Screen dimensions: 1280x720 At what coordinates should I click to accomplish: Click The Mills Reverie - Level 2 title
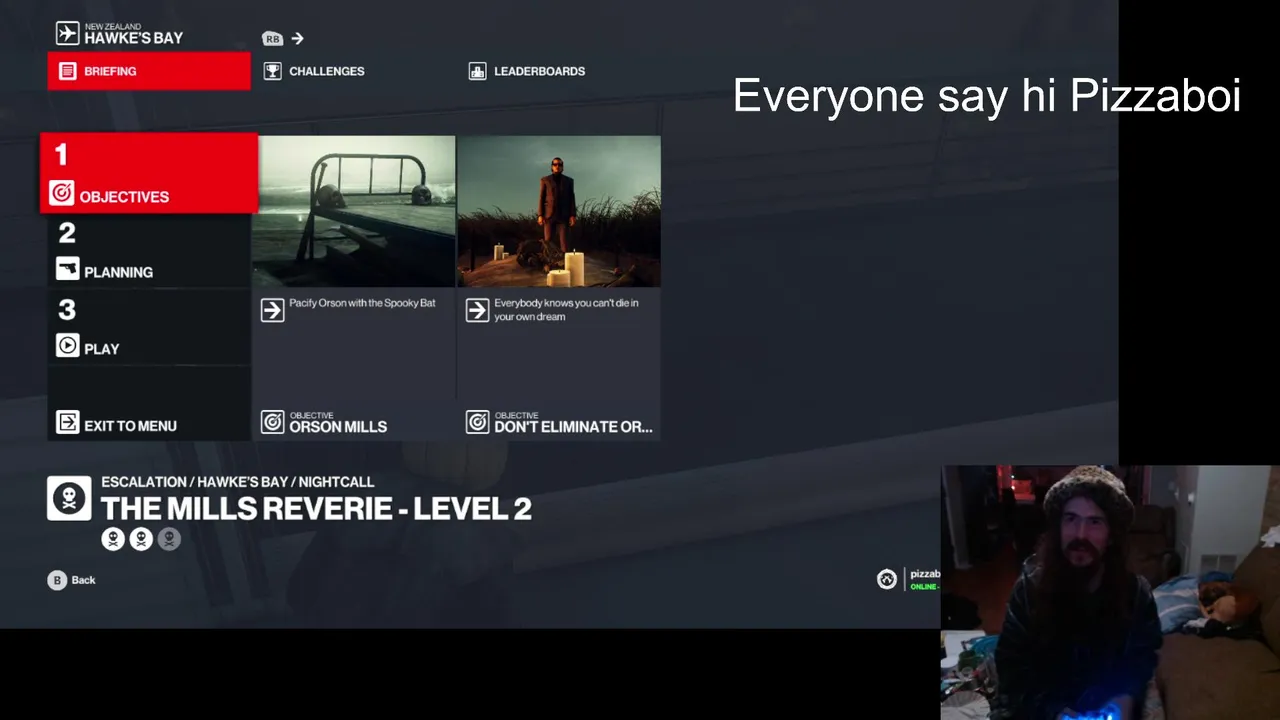click(x=316, y=508)
